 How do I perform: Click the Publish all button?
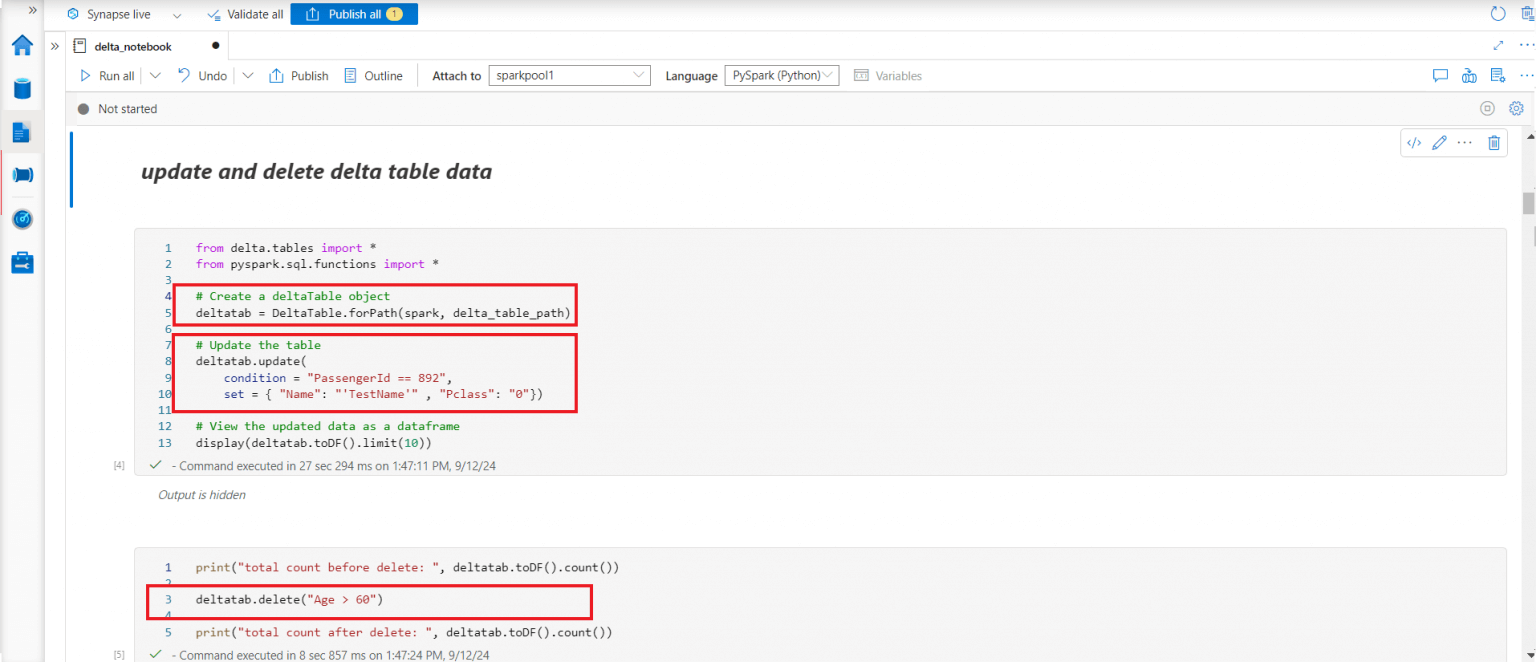tap(354, 15)
